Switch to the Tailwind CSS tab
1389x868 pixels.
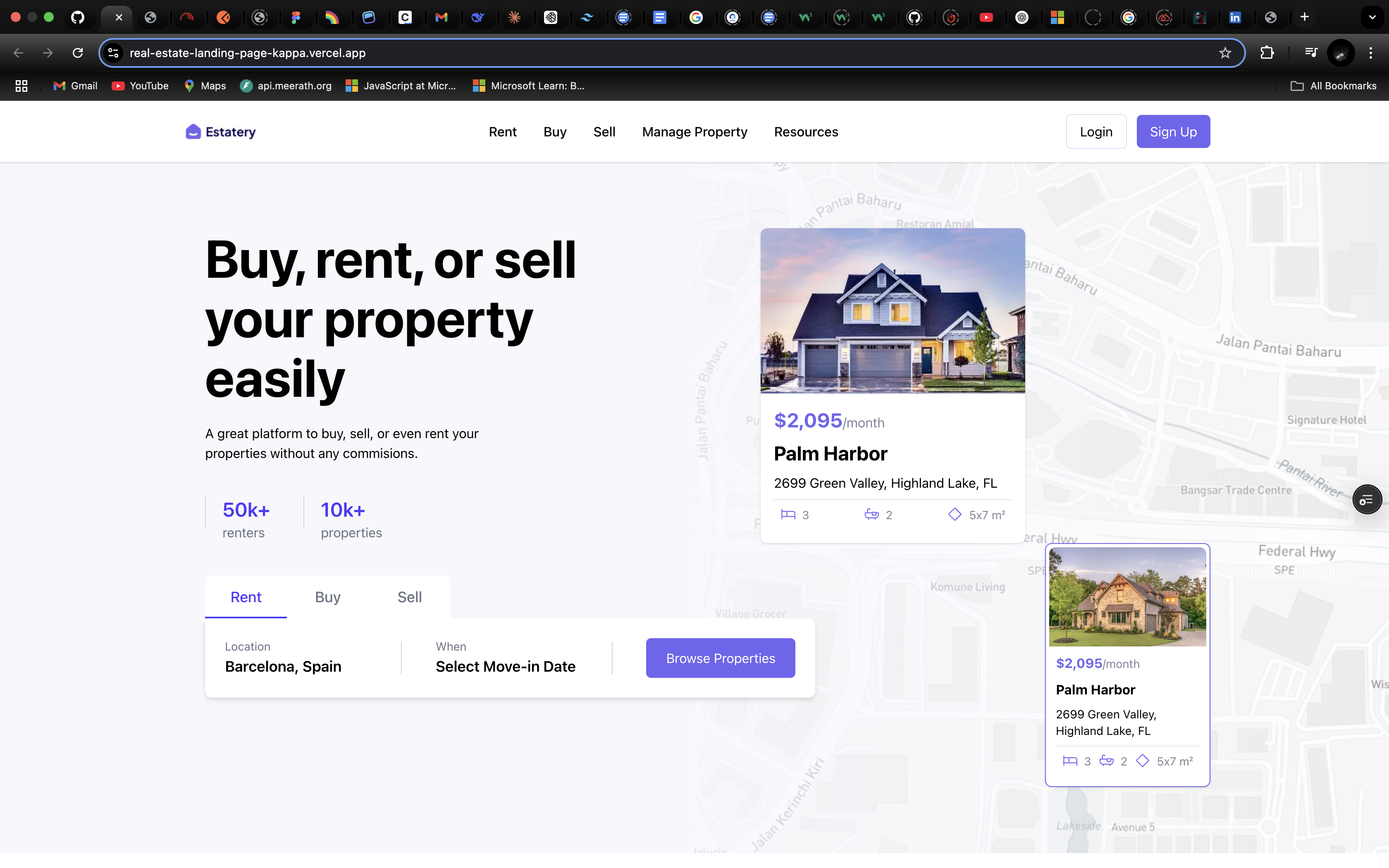[x=587, y=17]
